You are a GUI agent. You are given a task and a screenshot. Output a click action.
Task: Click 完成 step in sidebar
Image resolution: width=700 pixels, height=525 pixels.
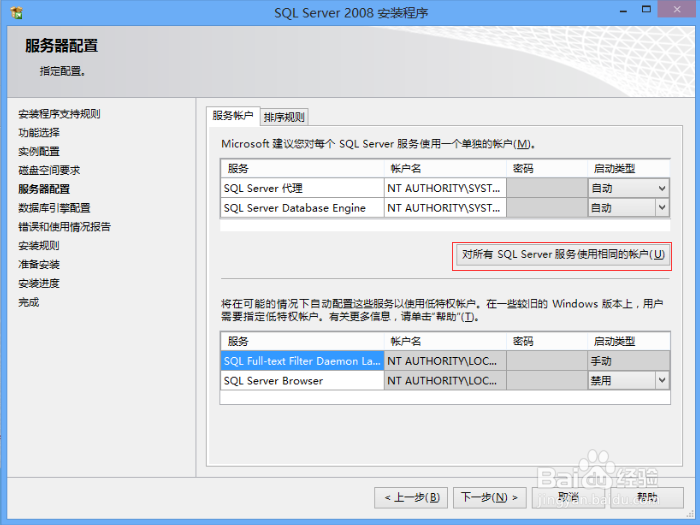29,302
